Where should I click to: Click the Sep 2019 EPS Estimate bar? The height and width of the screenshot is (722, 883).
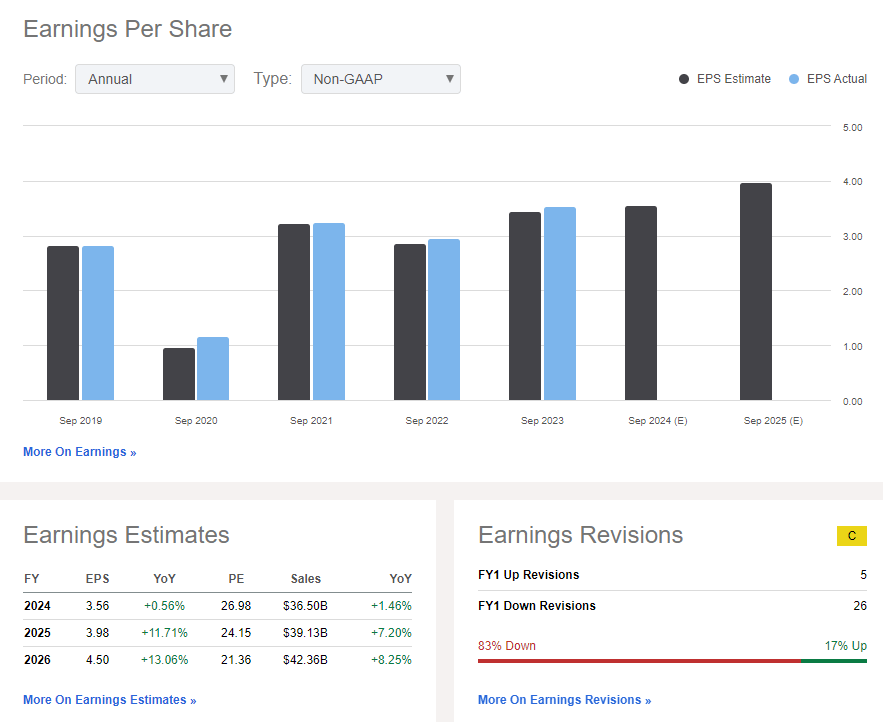(x=63, y=323)
